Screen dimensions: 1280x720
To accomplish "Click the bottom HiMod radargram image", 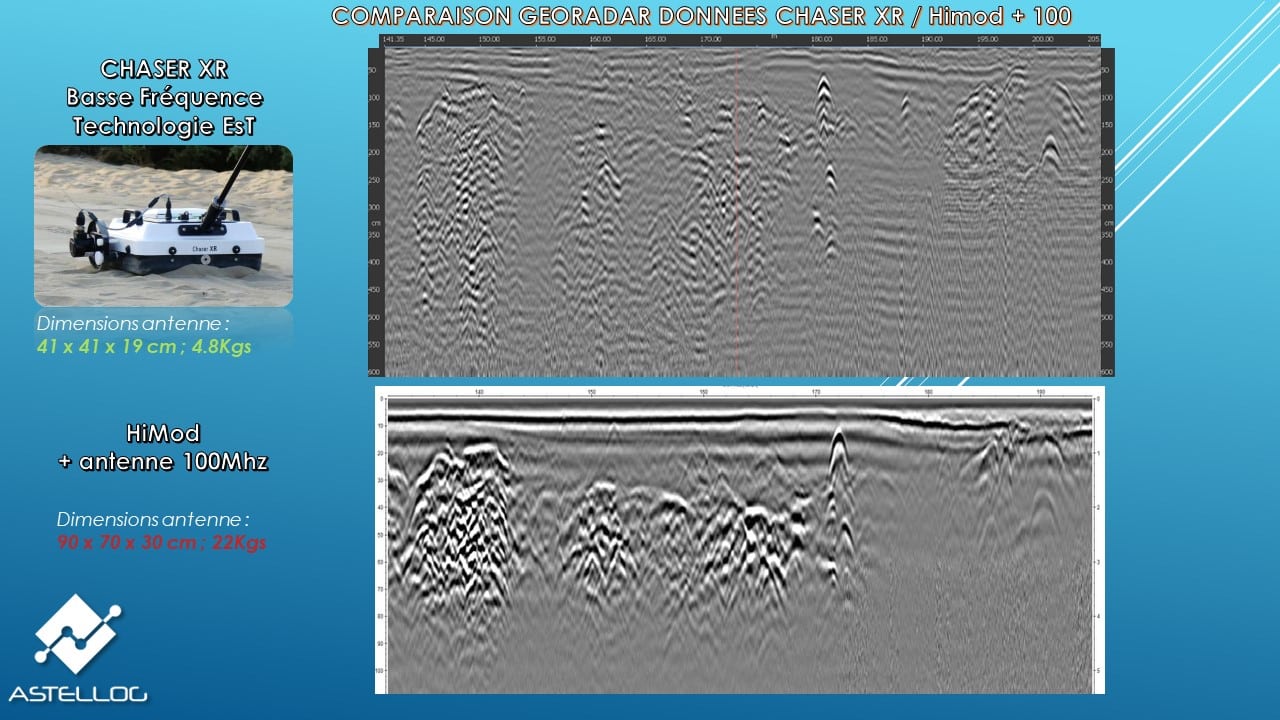I will coord(740,540).
